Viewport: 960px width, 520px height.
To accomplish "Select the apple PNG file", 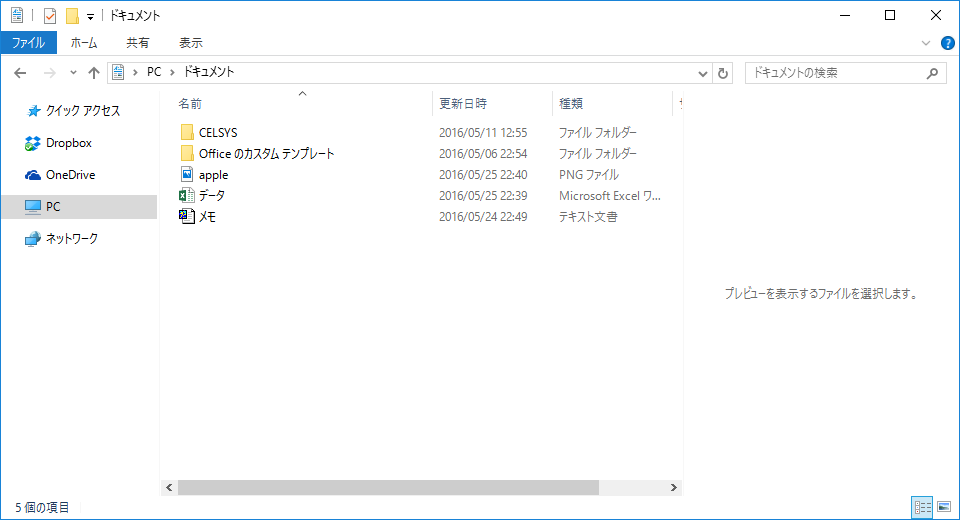I will pos(213,175).
